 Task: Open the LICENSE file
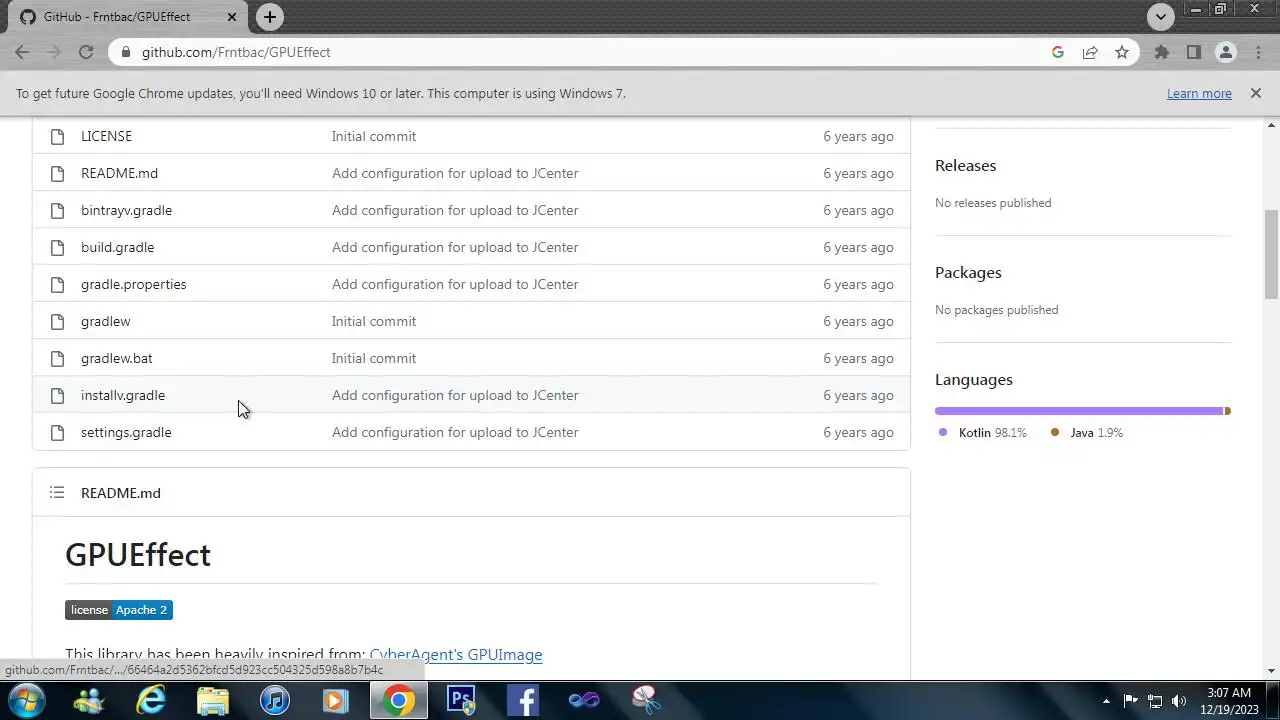click(x=106, y=136)
